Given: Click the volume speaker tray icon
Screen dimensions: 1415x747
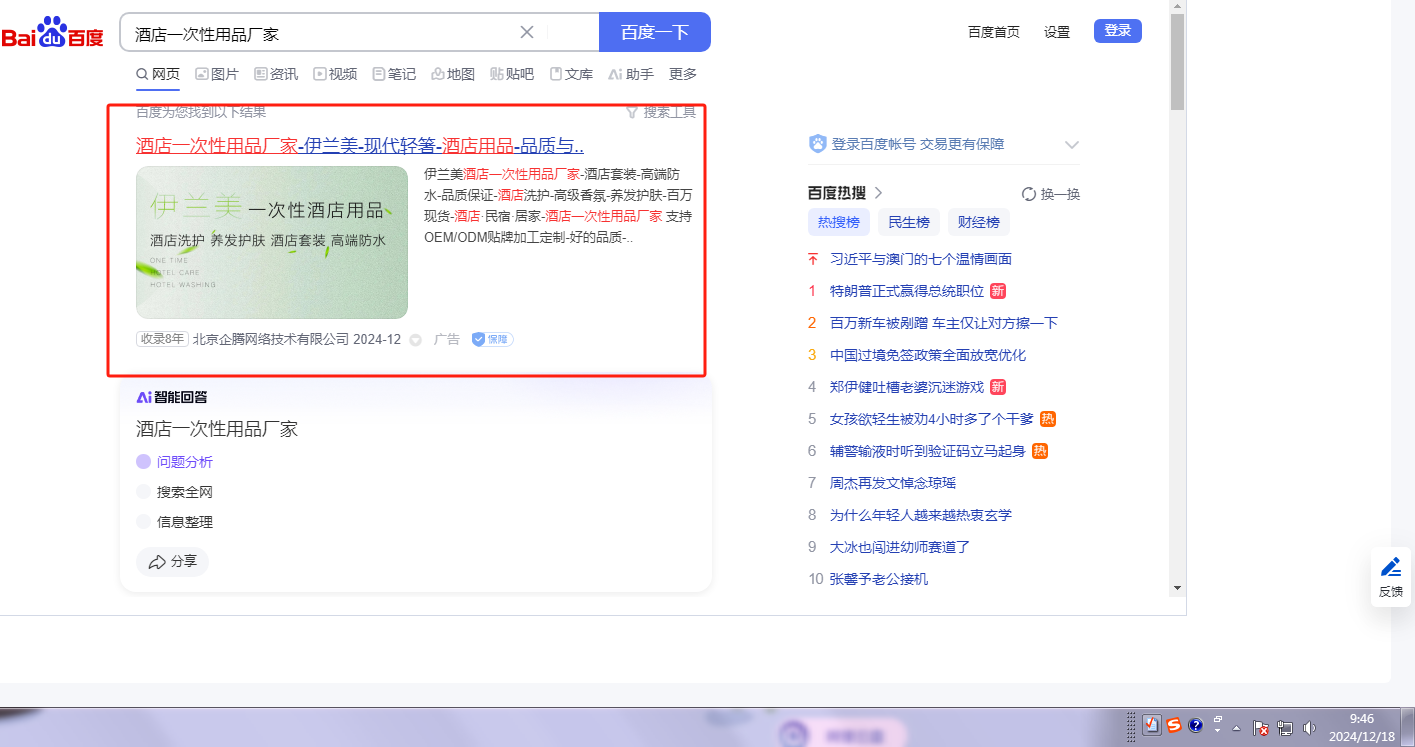Looking at the screenshot, I should (x=1309, y=728).
